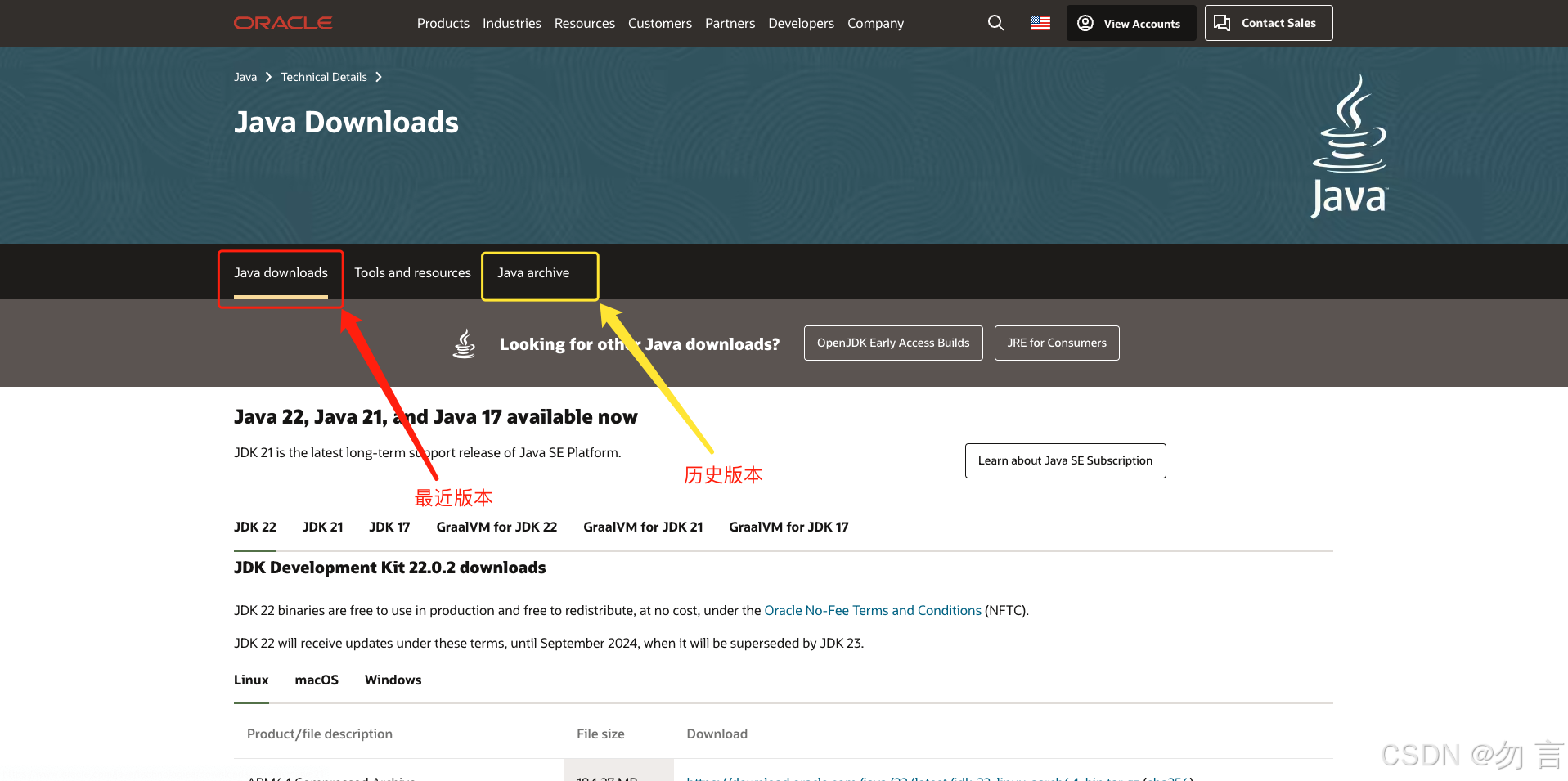The width and height of the screenshot is (1568, 781).
Task: Select the GraalVM for JDK 21 tab
Action: pyautogui.click(x=643, y=527)
